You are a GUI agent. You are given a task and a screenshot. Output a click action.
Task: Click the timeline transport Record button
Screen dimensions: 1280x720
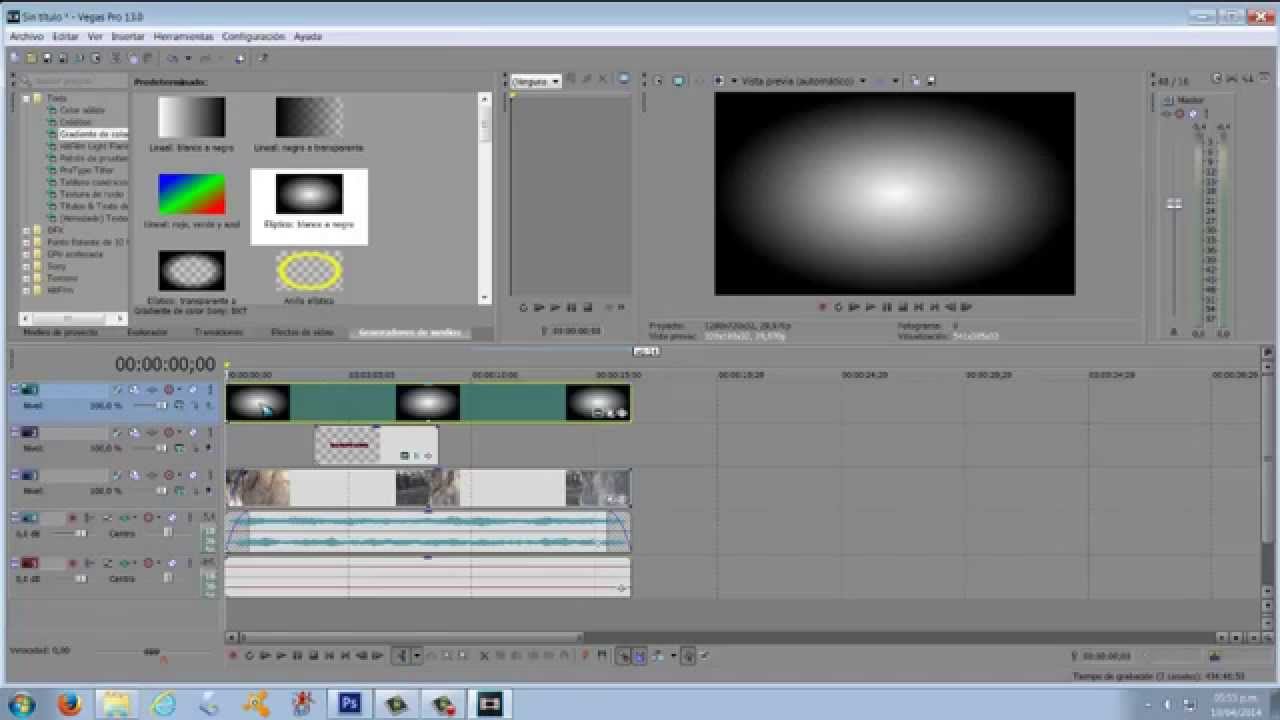coord(233,656)
